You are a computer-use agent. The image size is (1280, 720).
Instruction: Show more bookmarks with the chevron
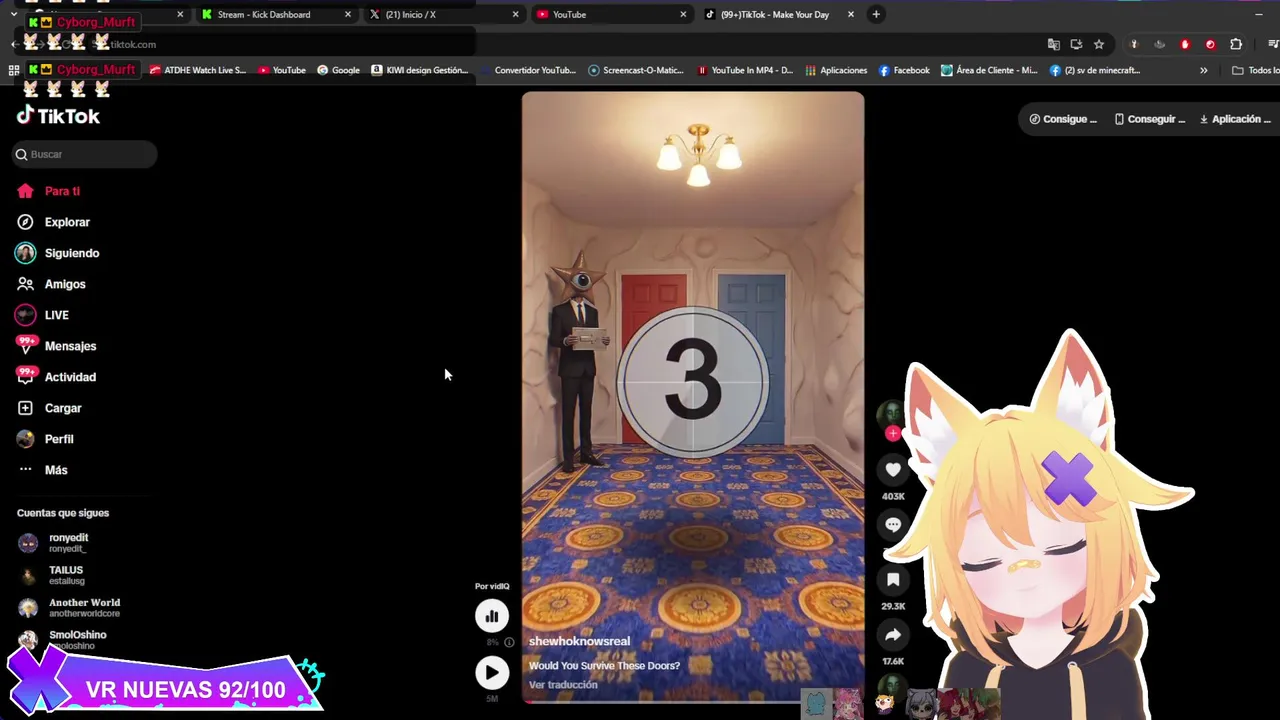click(1203, 70)
